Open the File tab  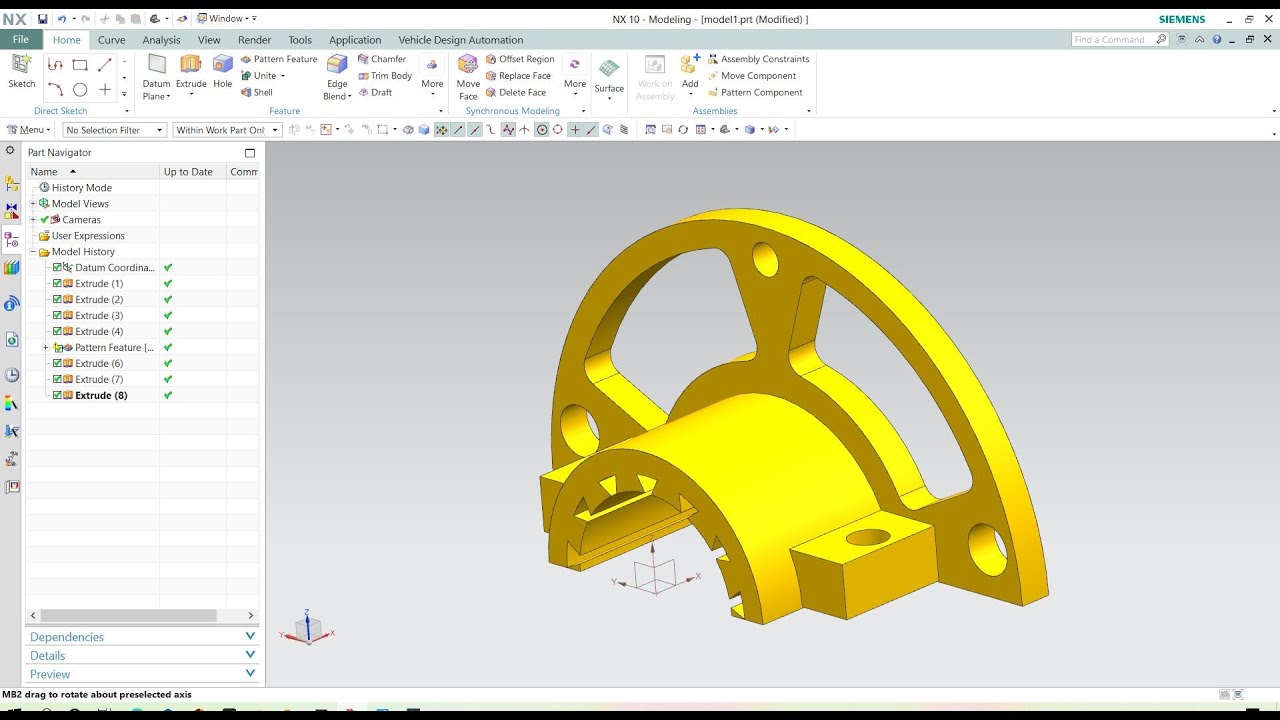(21, 40)
